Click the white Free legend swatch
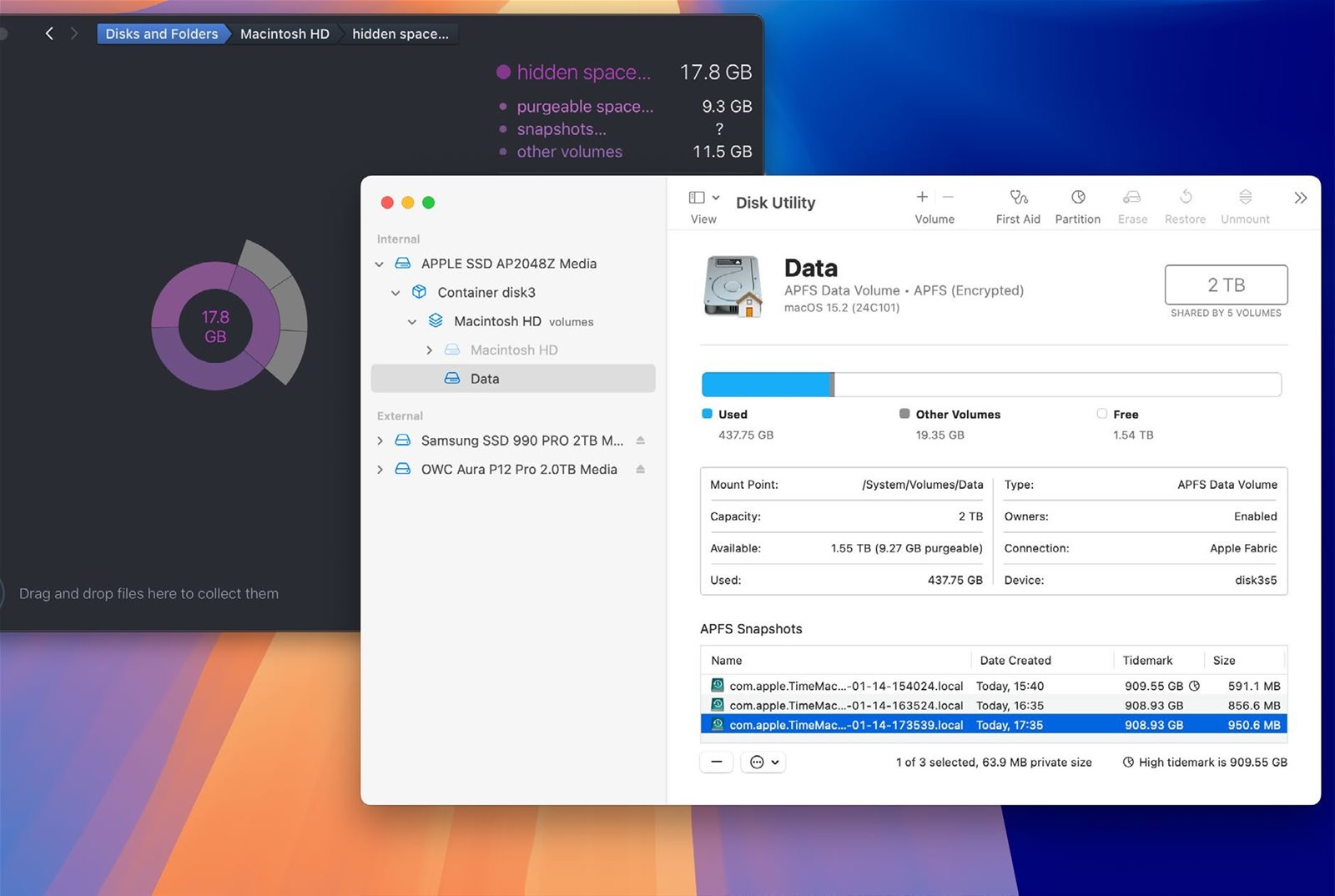 1102,414
